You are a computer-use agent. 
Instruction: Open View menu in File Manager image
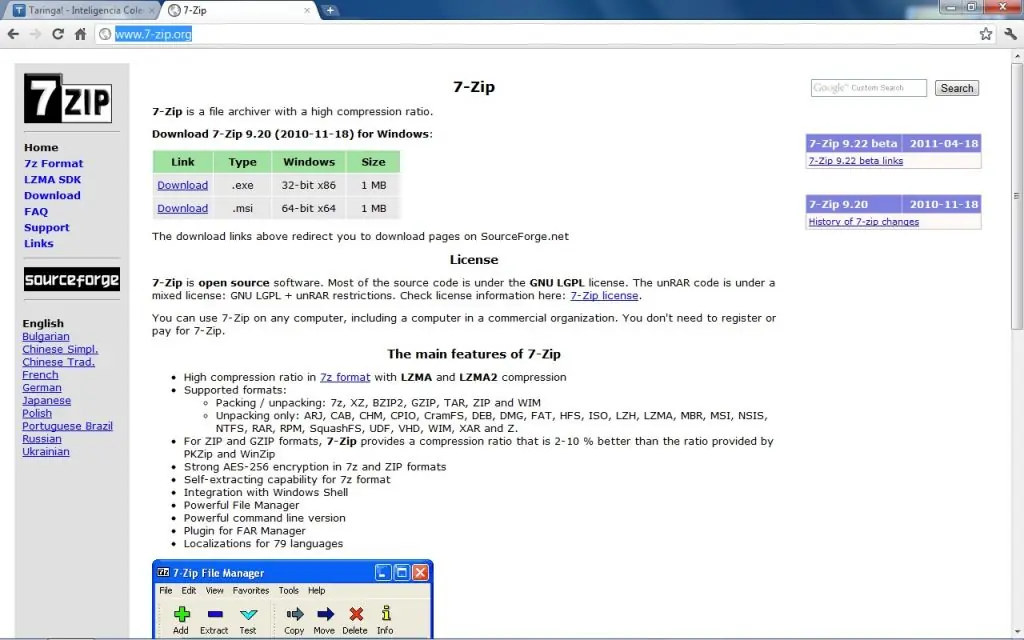[215, 590]
